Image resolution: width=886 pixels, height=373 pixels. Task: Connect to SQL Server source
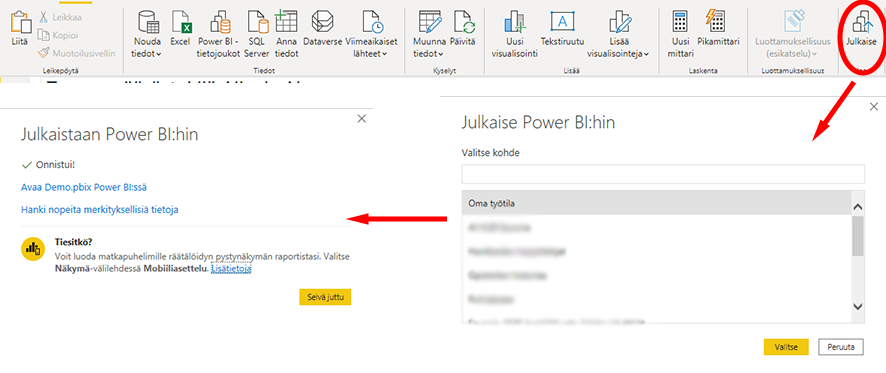coord(257,34)
